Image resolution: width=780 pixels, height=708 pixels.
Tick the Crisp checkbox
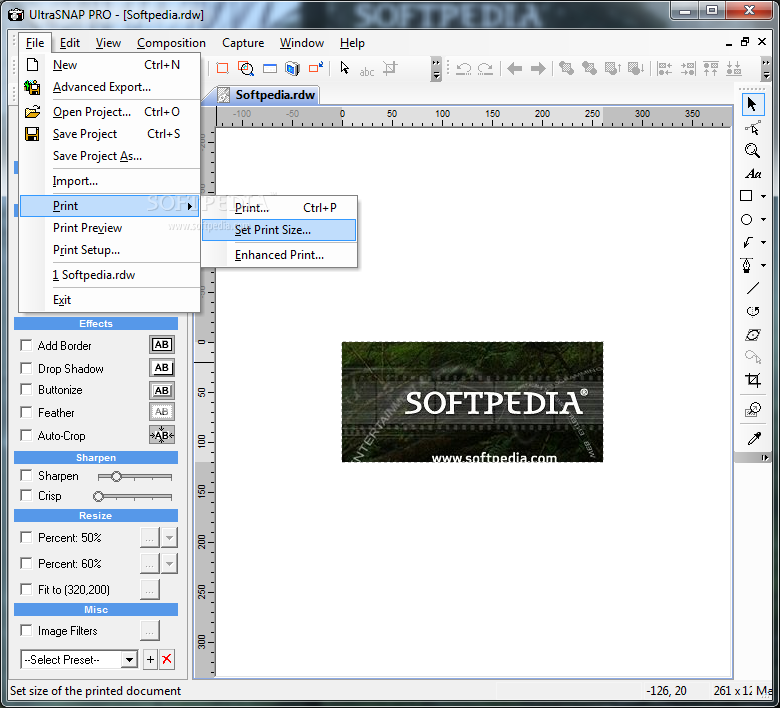[x=26, y=496]
